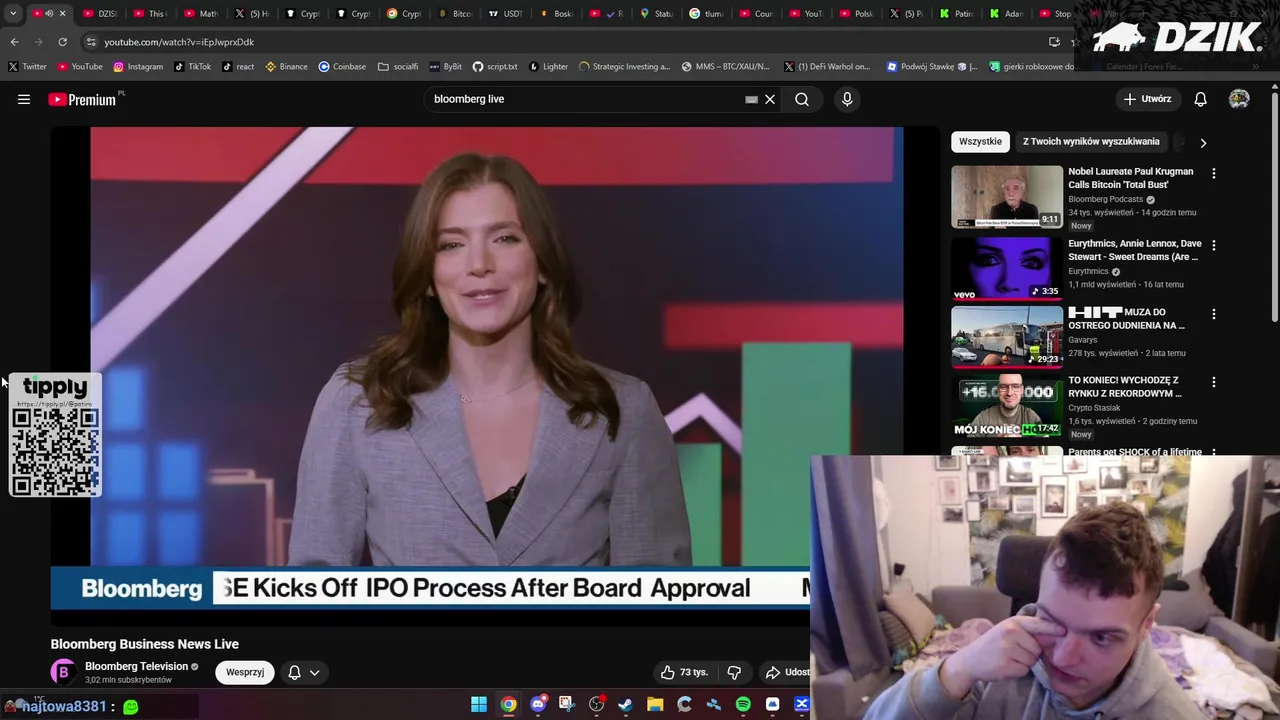Viewport: 1280px width, 720px height.
Task: Reload the page in Chrome
Action: (62, 42)
